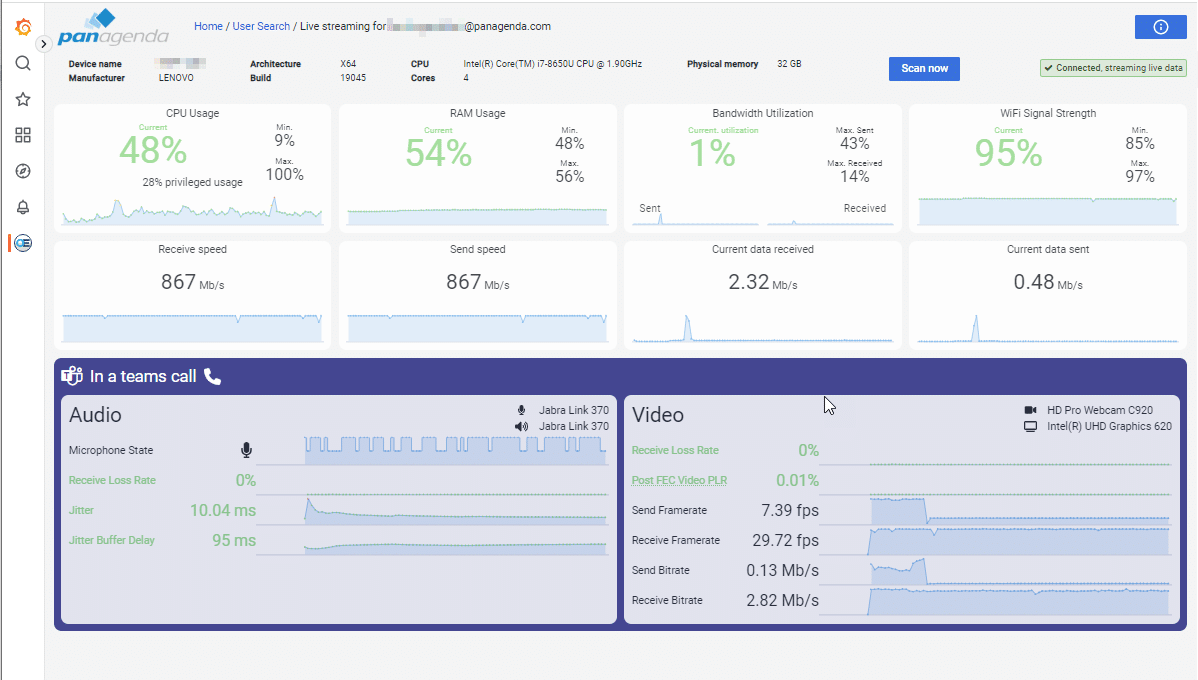Click the Post FEC 0.01% value

[x=798, y=480]
